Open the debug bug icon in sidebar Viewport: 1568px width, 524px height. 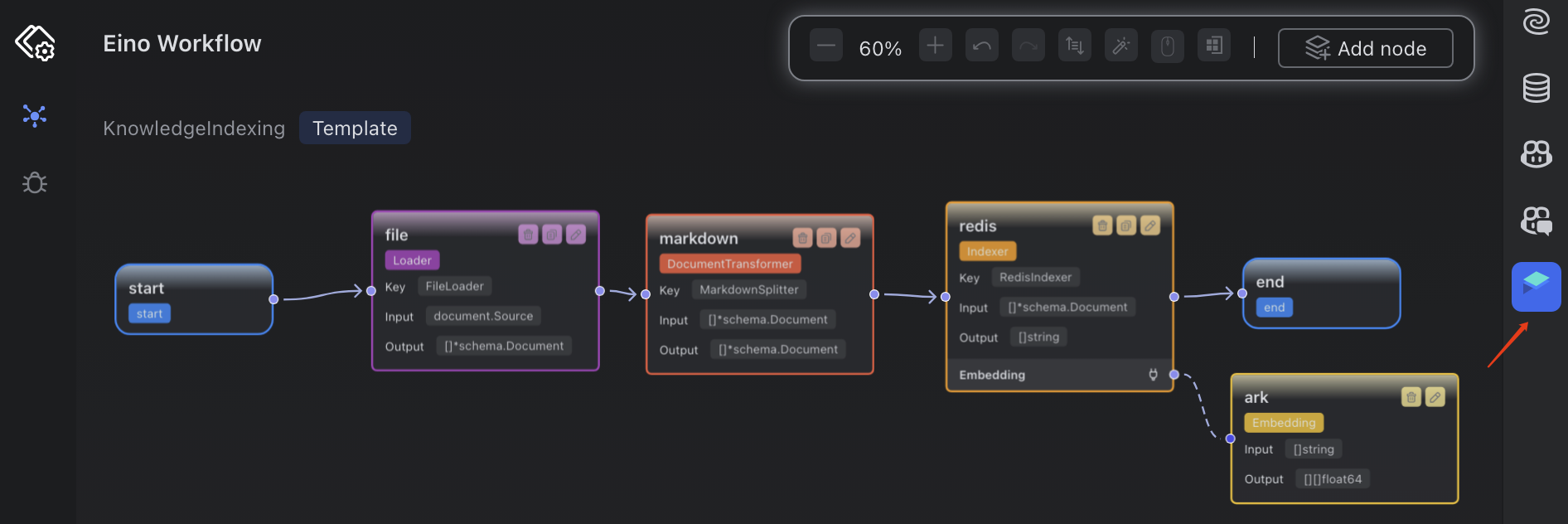pyautogui.click(x=35, y=182)
